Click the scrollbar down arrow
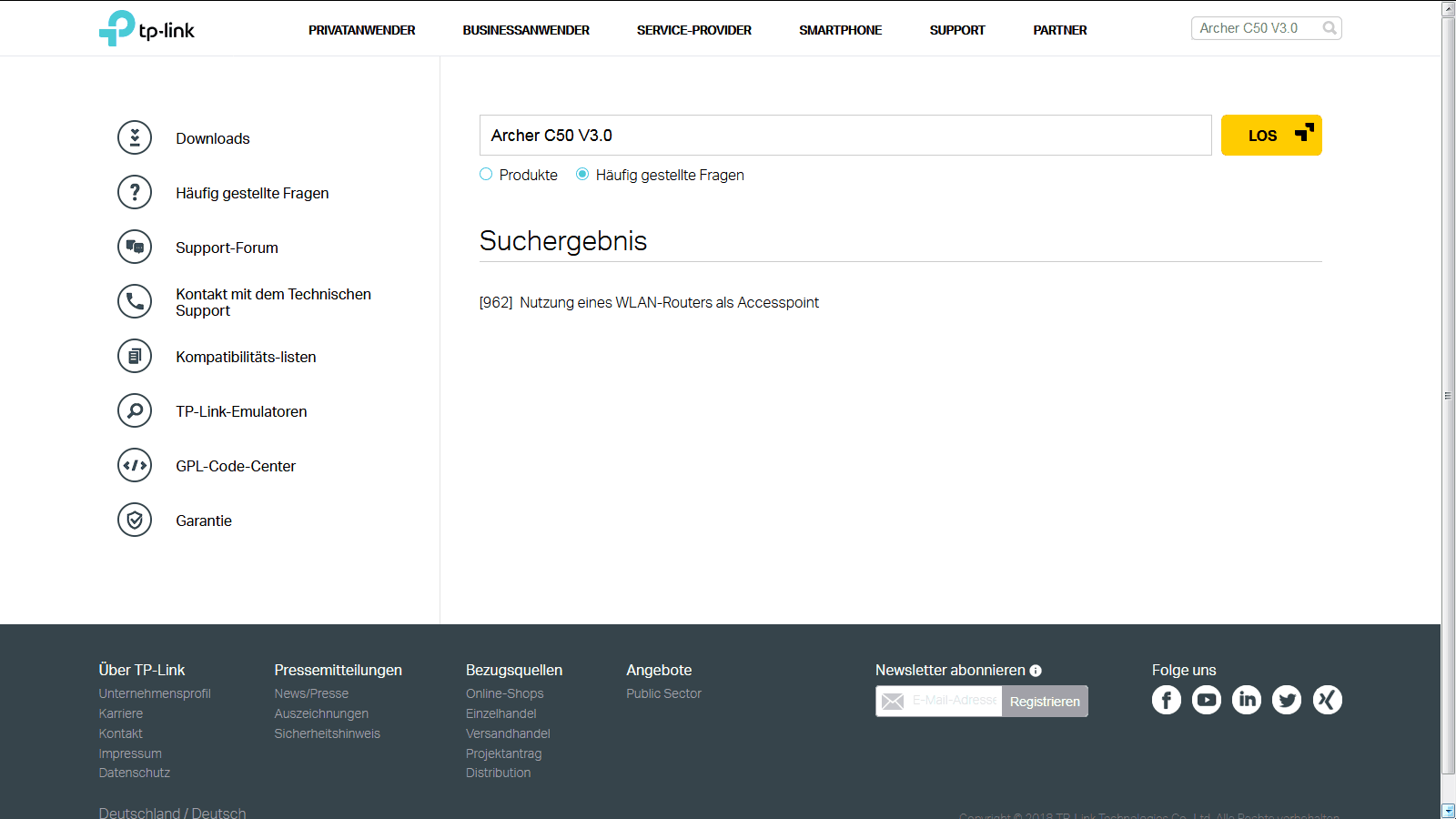1456x819 pixels. 1448,810
